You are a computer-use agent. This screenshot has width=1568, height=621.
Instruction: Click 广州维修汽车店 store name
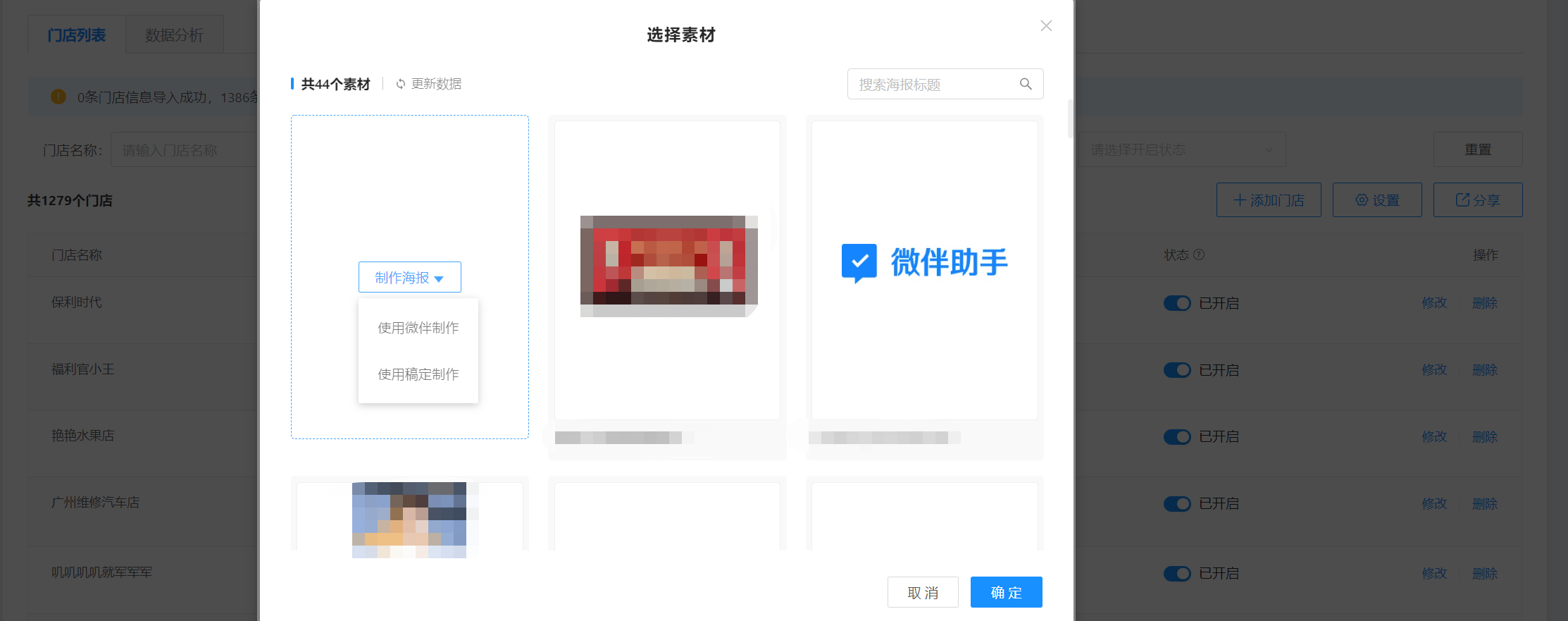[96, 503]
